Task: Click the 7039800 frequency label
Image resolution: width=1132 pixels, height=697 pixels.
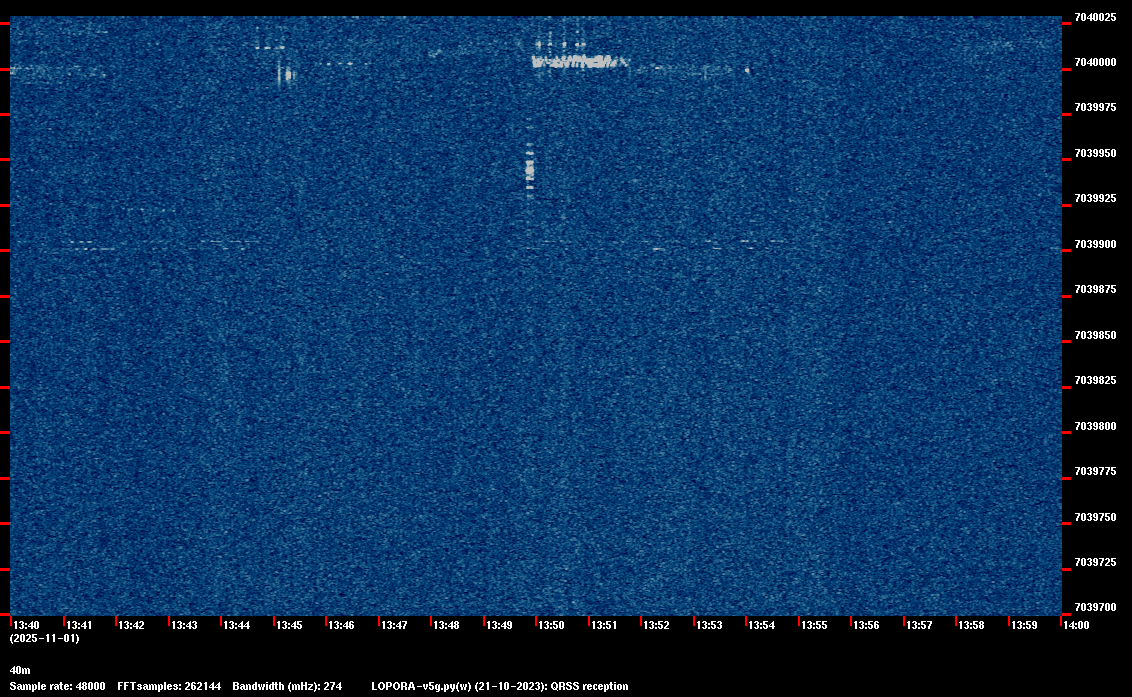Action: [x=1095, y=426]
